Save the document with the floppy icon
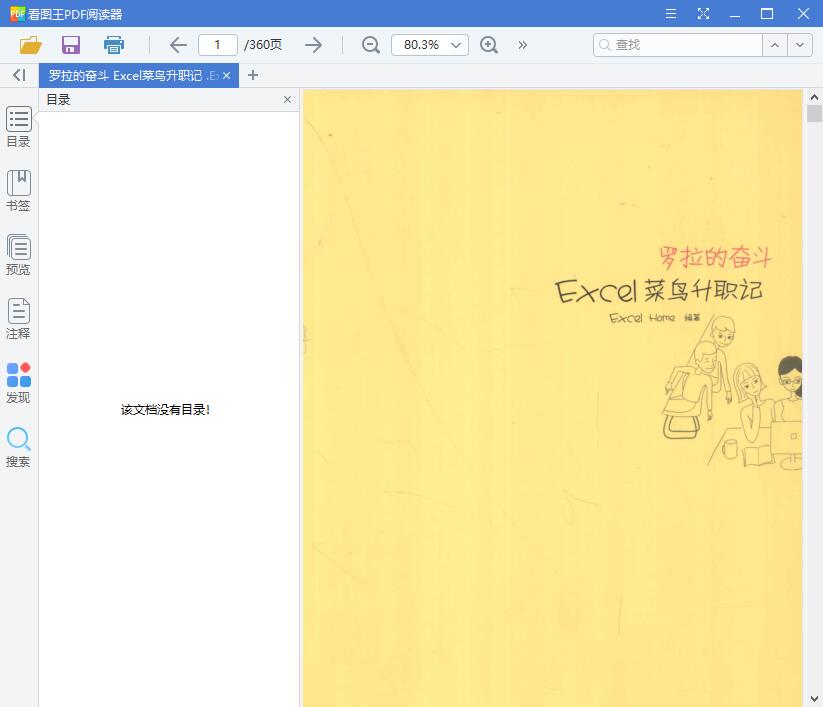823x707 pixels. (71, 45)
